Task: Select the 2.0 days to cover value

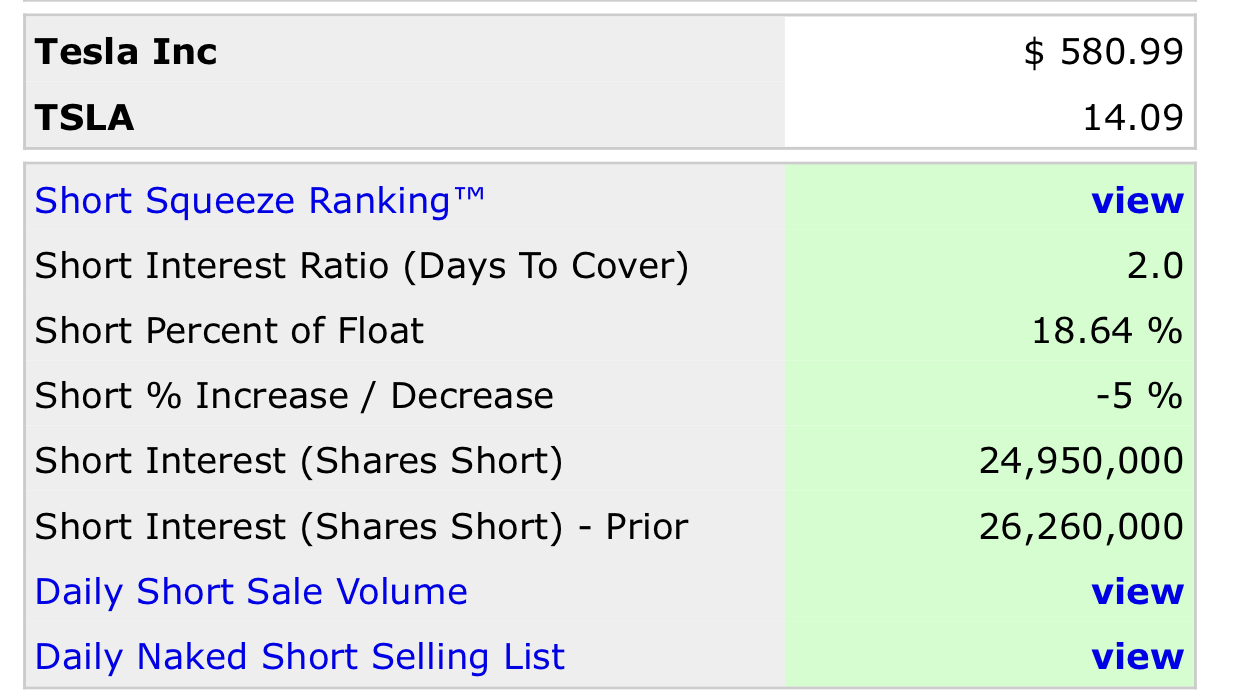Action: point(1158,266)
